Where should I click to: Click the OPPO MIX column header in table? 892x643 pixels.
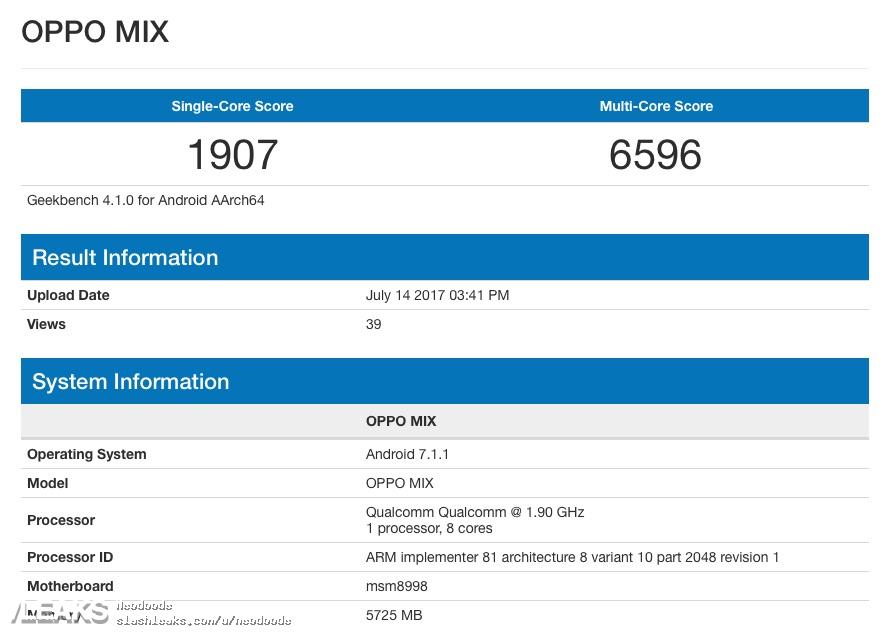pos(401,421)
